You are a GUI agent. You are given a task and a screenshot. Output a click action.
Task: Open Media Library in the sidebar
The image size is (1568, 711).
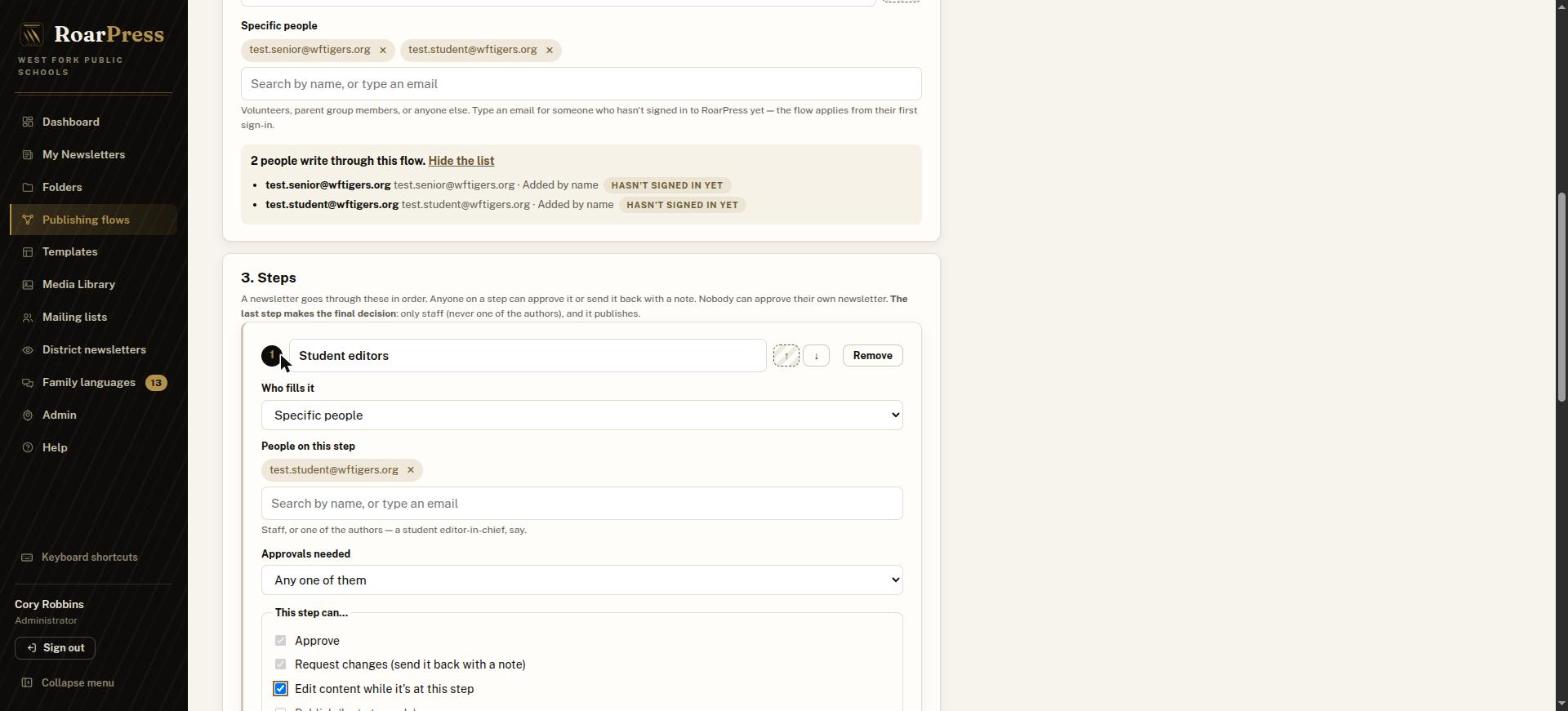point(93,285)
